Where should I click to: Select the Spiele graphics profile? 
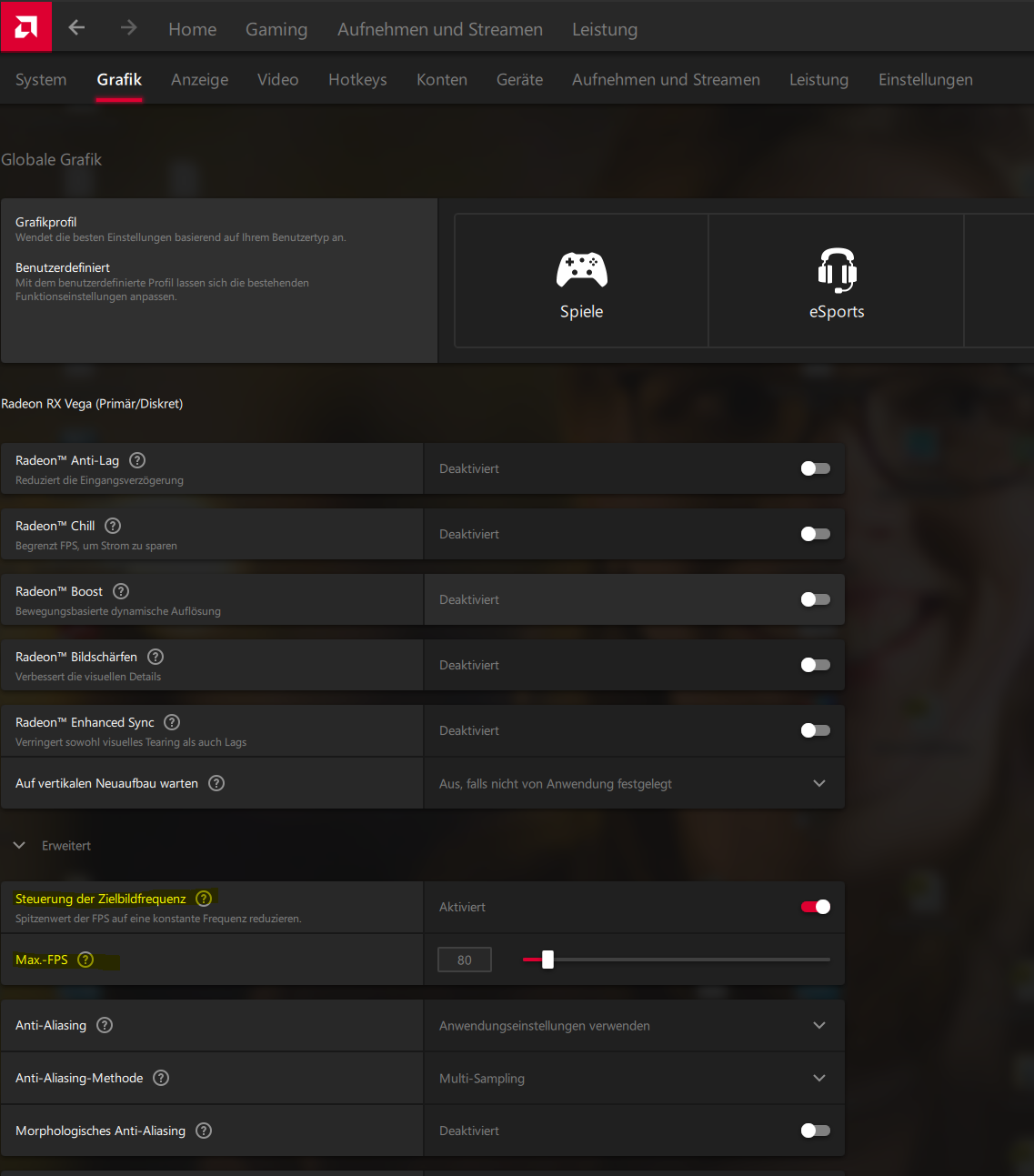[x=581, y=280]
